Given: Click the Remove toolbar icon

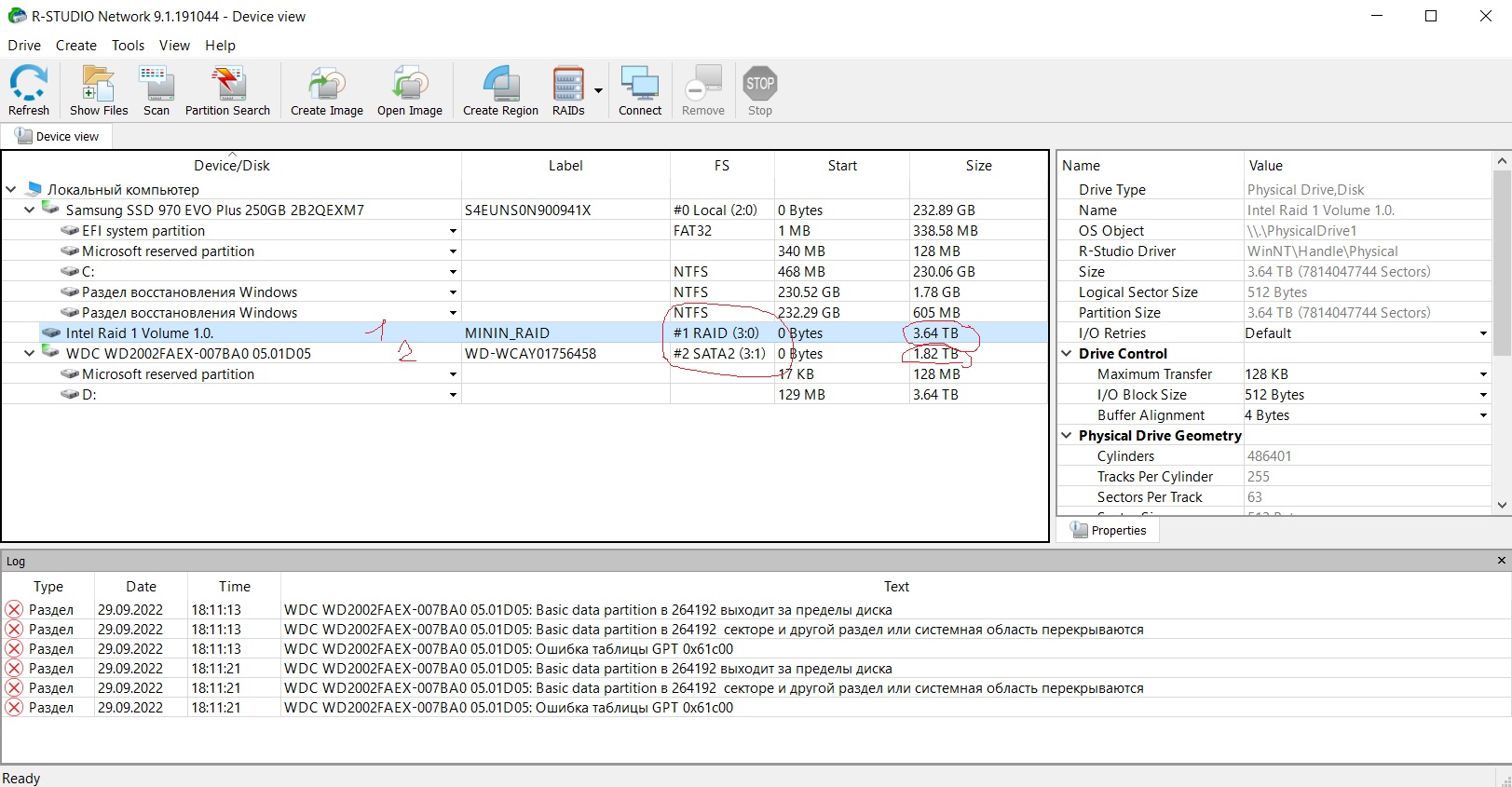Looking at the screenshot, I should click(703, 90).
